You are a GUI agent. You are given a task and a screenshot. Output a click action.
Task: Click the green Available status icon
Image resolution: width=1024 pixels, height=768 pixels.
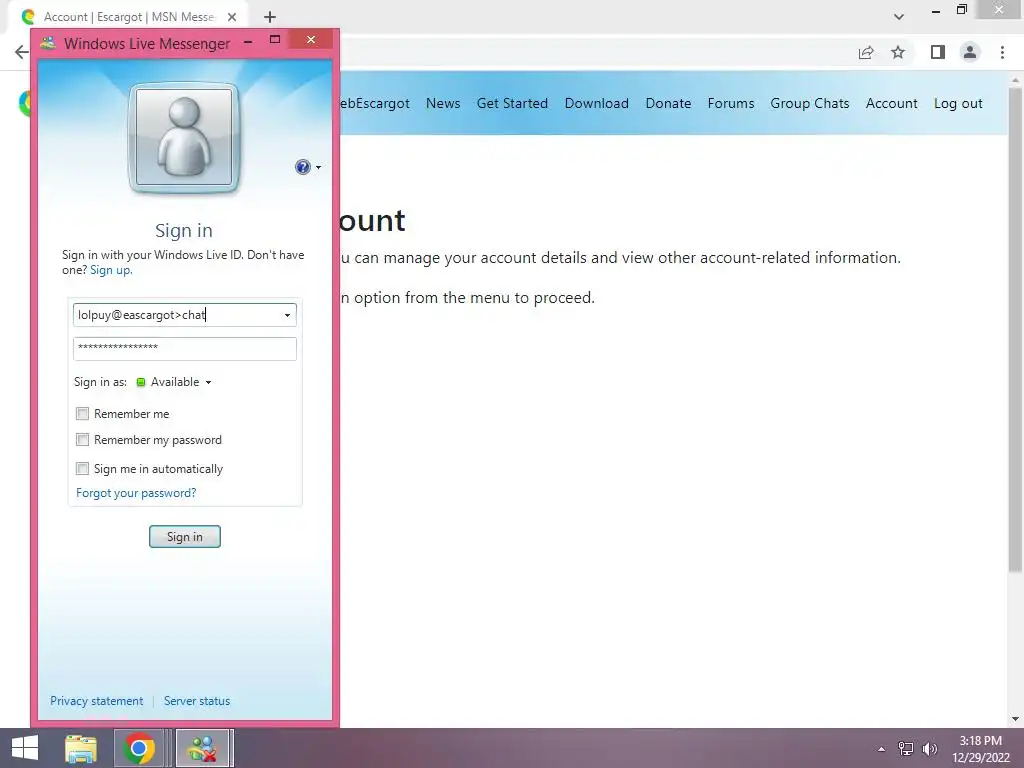click(x=140, y=382)
